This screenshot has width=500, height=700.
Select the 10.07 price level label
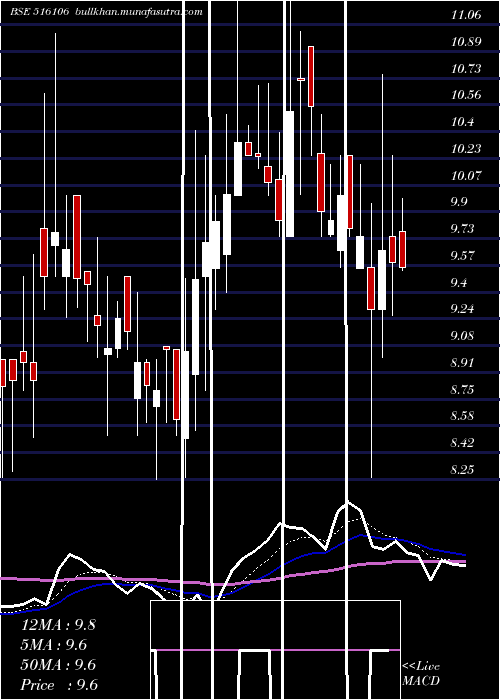coord(466,175)
